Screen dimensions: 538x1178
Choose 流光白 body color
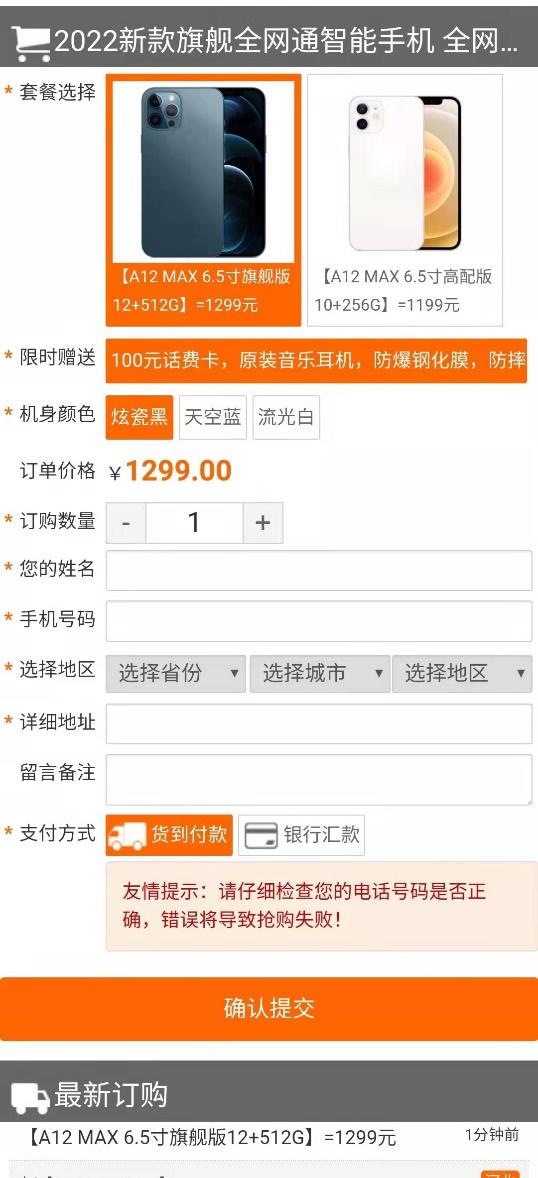pyautogui.click(x=286, y=417)
